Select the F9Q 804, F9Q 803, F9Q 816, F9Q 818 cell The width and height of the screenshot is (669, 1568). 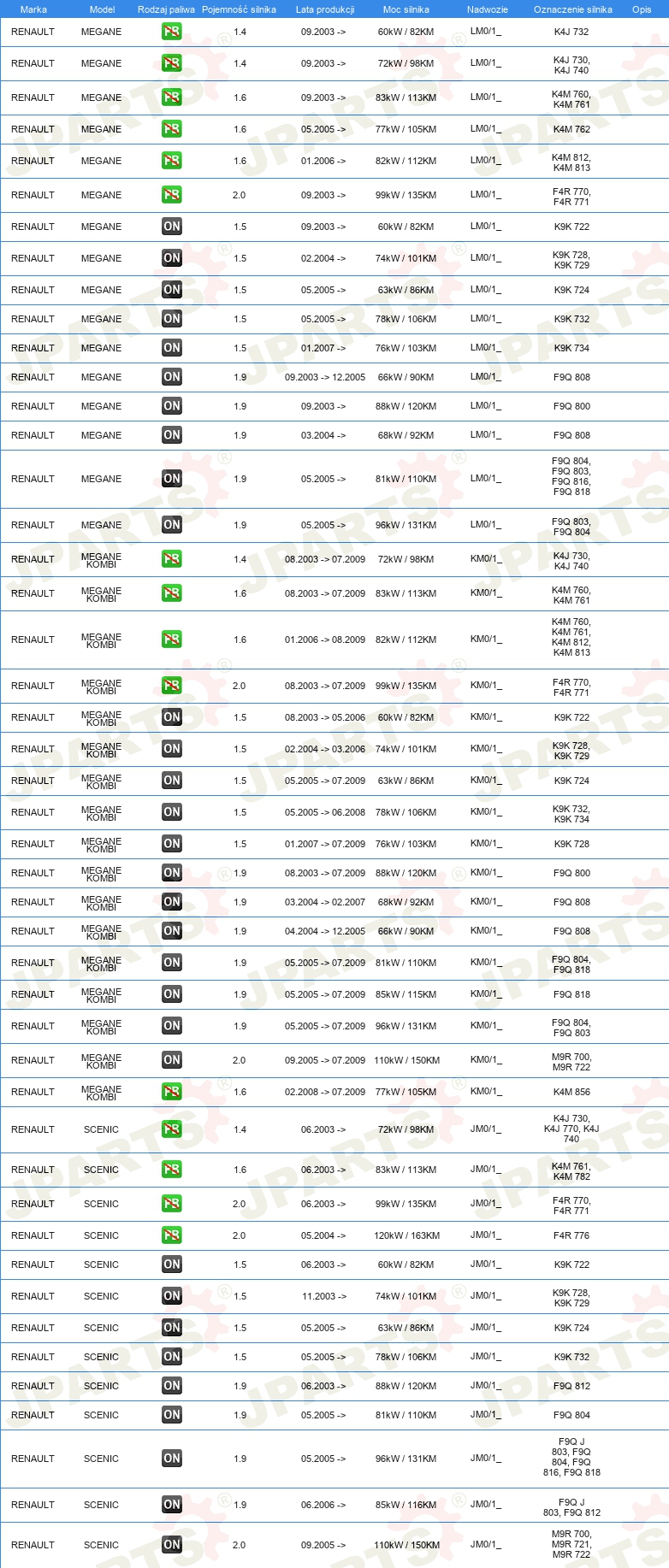571,476
